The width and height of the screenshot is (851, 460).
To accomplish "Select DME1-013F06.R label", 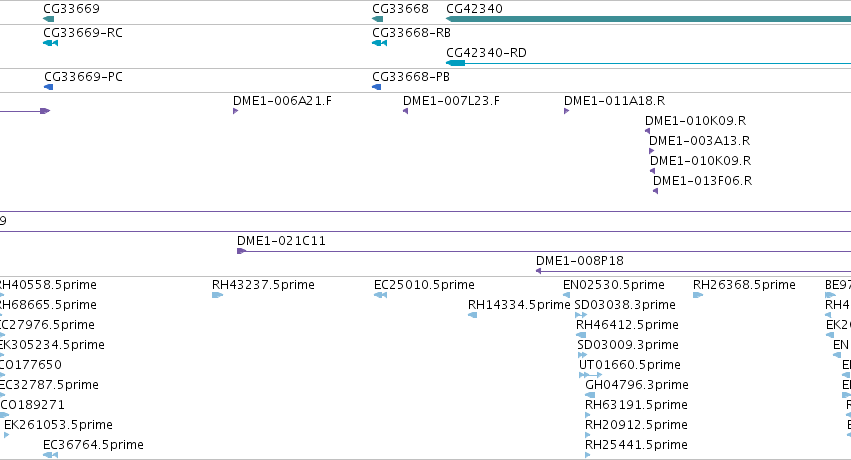I will [x=702, y=181].
